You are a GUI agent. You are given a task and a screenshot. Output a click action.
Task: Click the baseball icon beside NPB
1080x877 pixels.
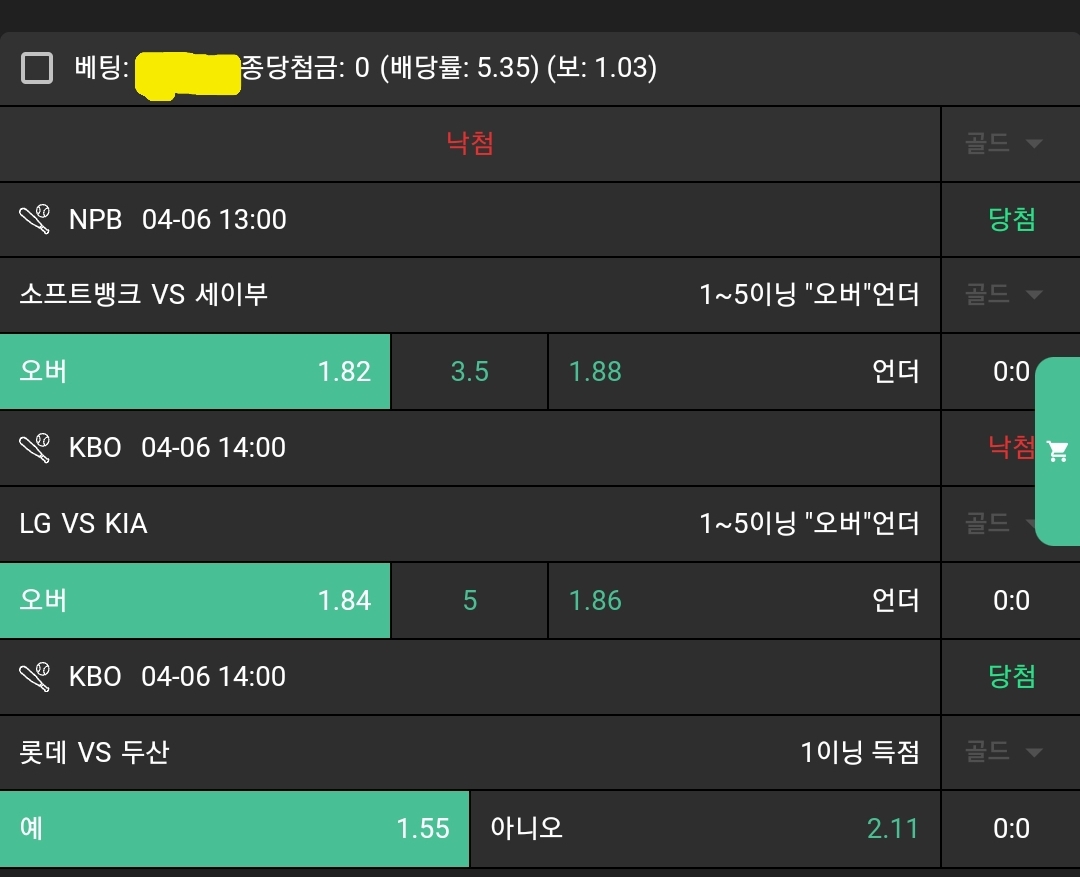point(35,219)
